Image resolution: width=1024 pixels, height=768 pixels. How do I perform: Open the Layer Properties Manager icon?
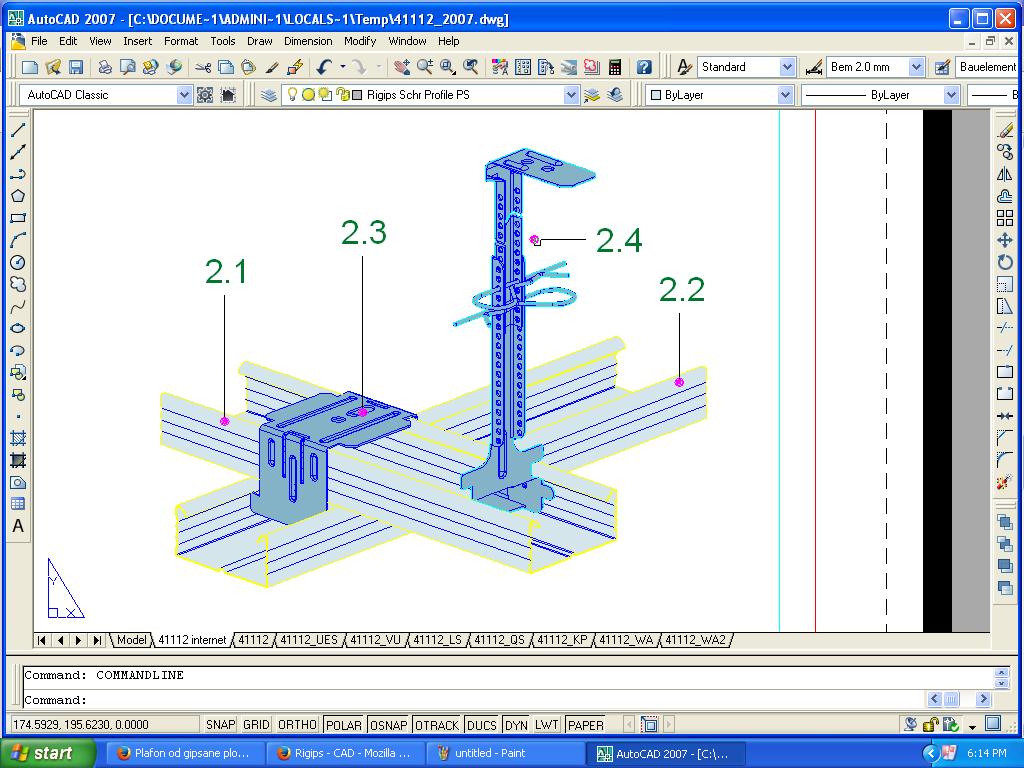[x=269, y=95]
